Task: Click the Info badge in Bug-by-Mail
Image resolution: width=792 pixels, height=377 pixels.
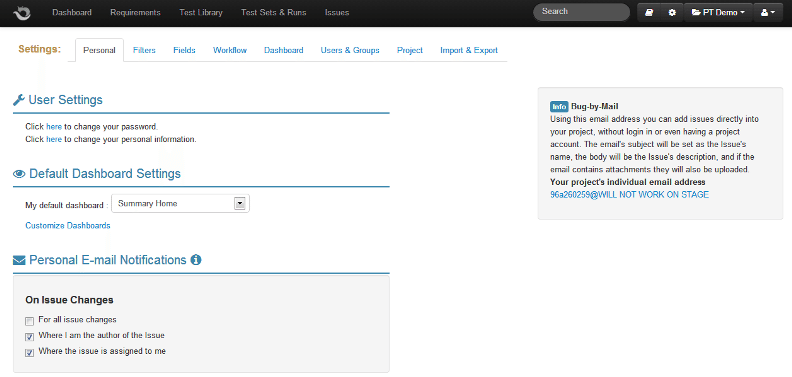Action: (x=559, y=107)
